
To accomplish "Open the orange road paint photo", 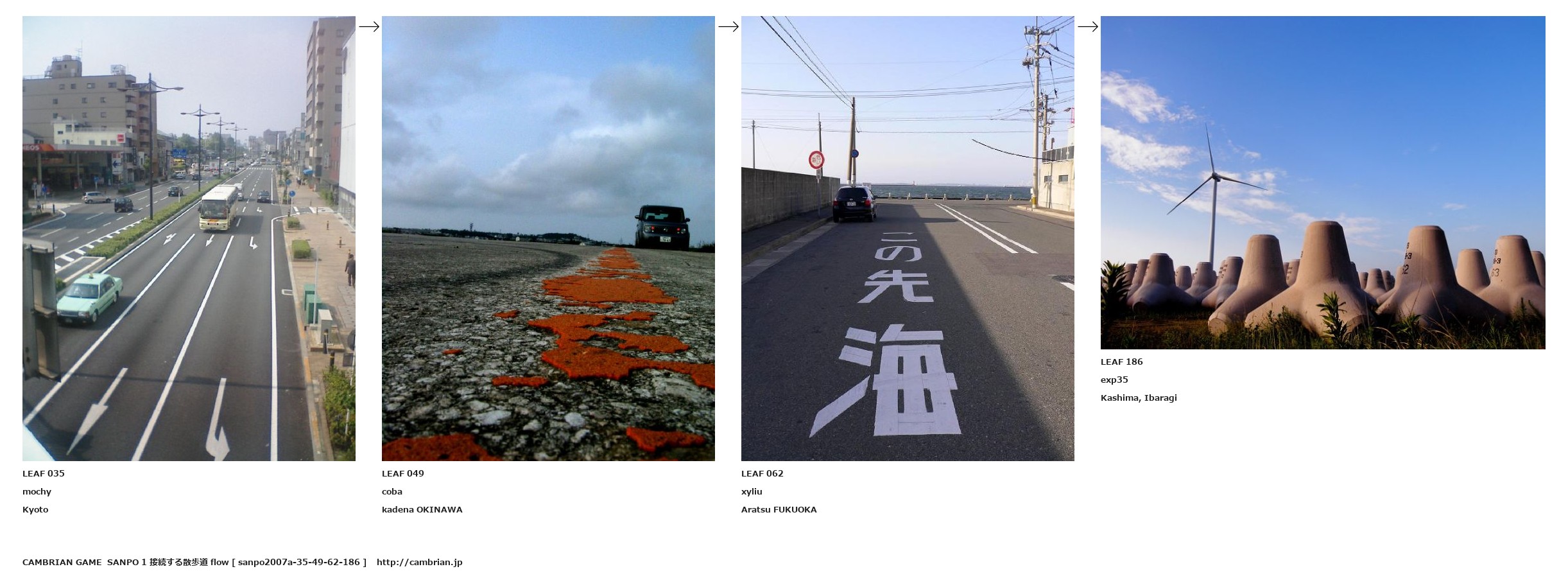I will point(548,238).
